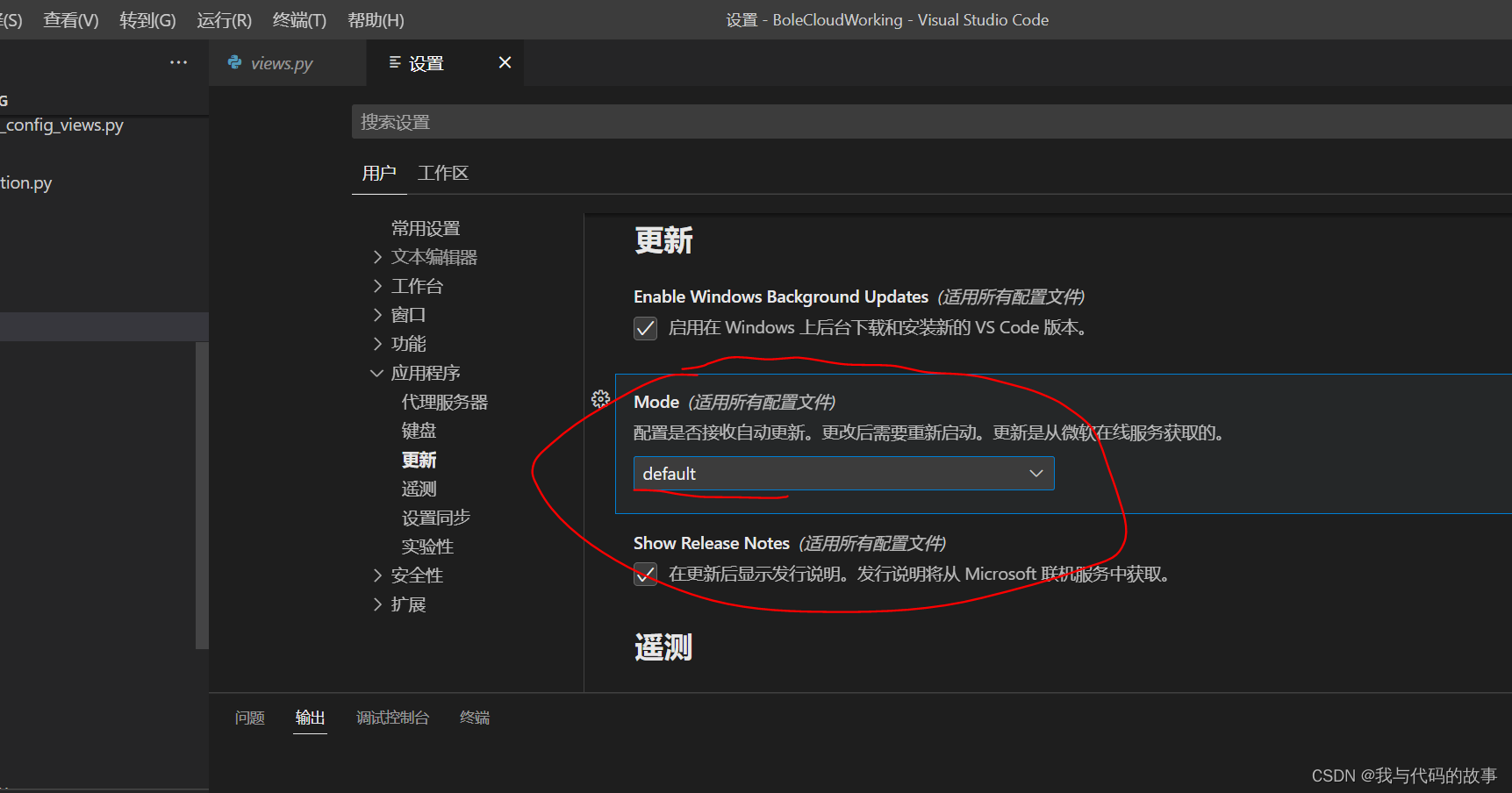The height and width of the screenshot is (793, 1512).
Task: Select the 用户 settings scope tab
Action: click(x=379, y=173)
